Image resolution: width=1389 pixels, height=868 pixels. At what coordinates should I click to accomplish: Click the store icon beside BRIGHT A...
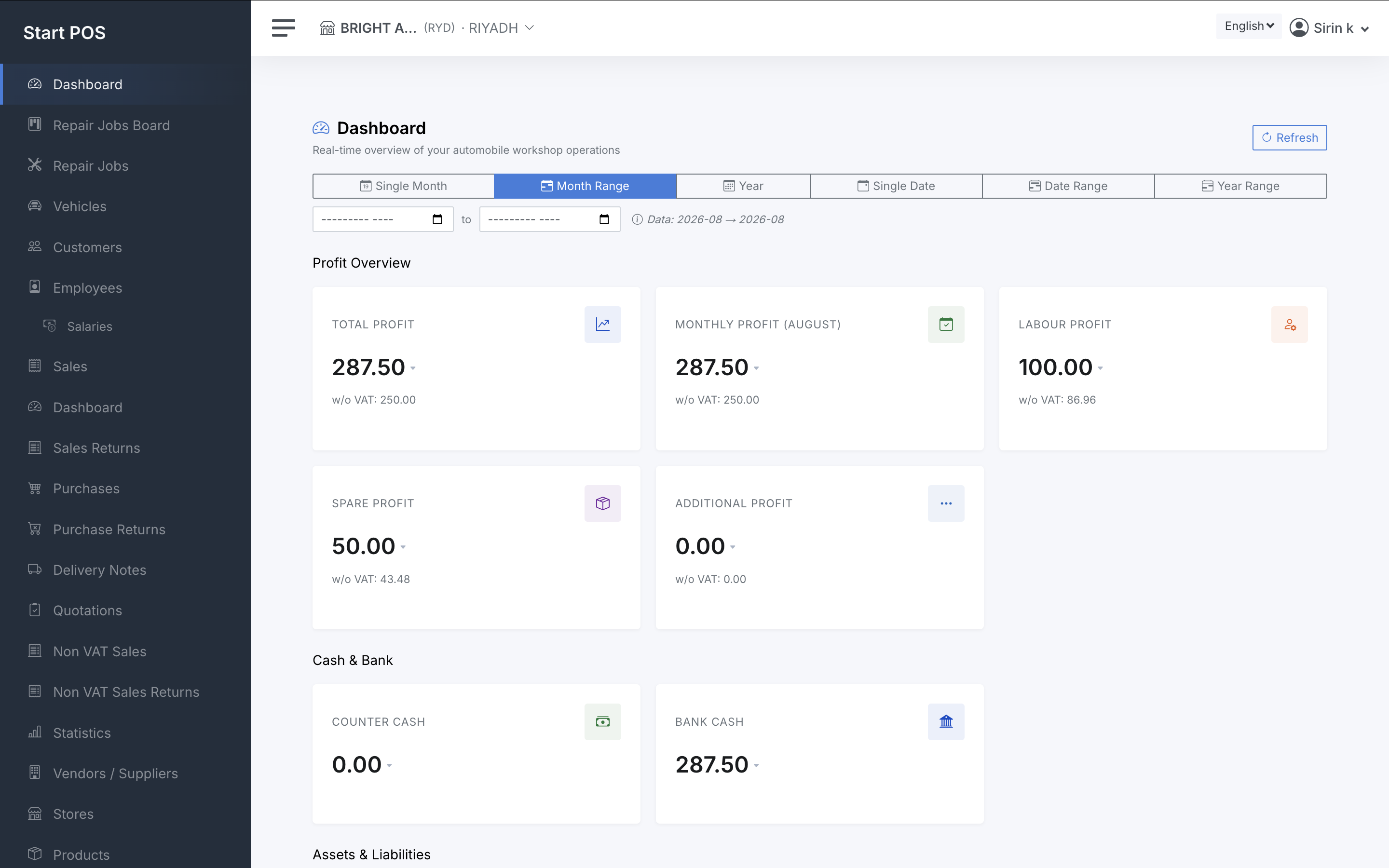[x=327, y=27]
